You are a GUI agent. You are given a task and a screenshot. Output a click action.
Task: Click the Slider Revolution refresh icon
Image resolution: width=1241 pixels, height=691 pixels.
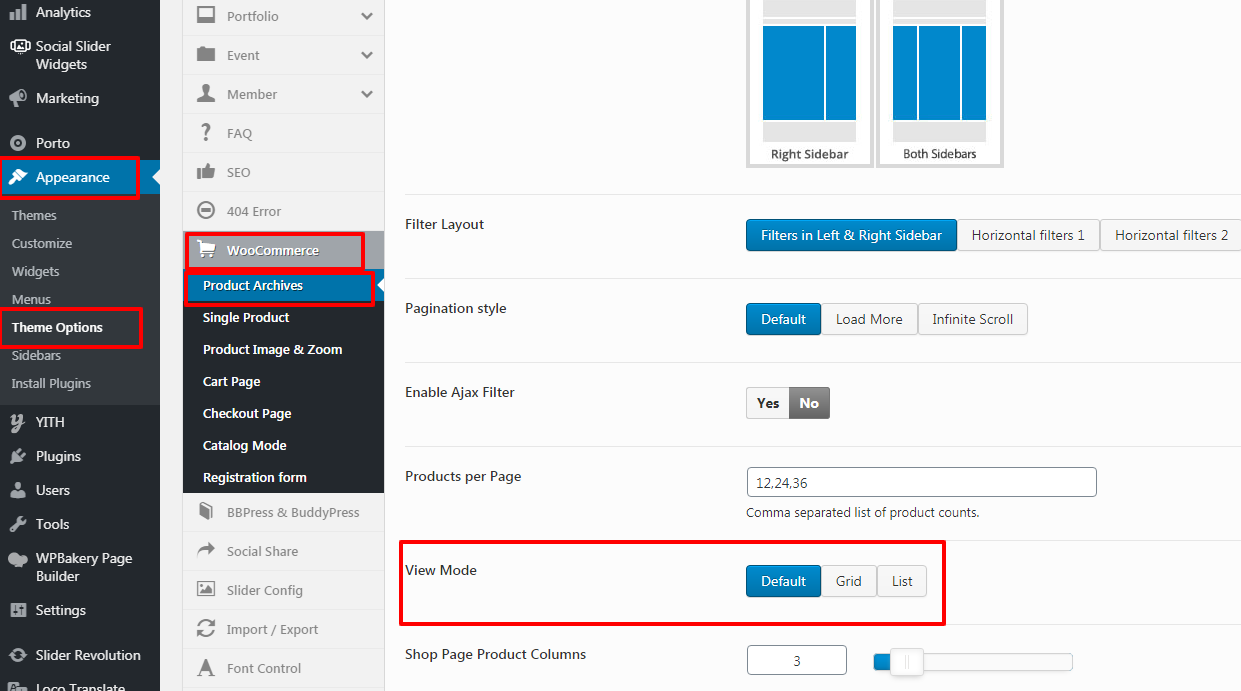18,655
